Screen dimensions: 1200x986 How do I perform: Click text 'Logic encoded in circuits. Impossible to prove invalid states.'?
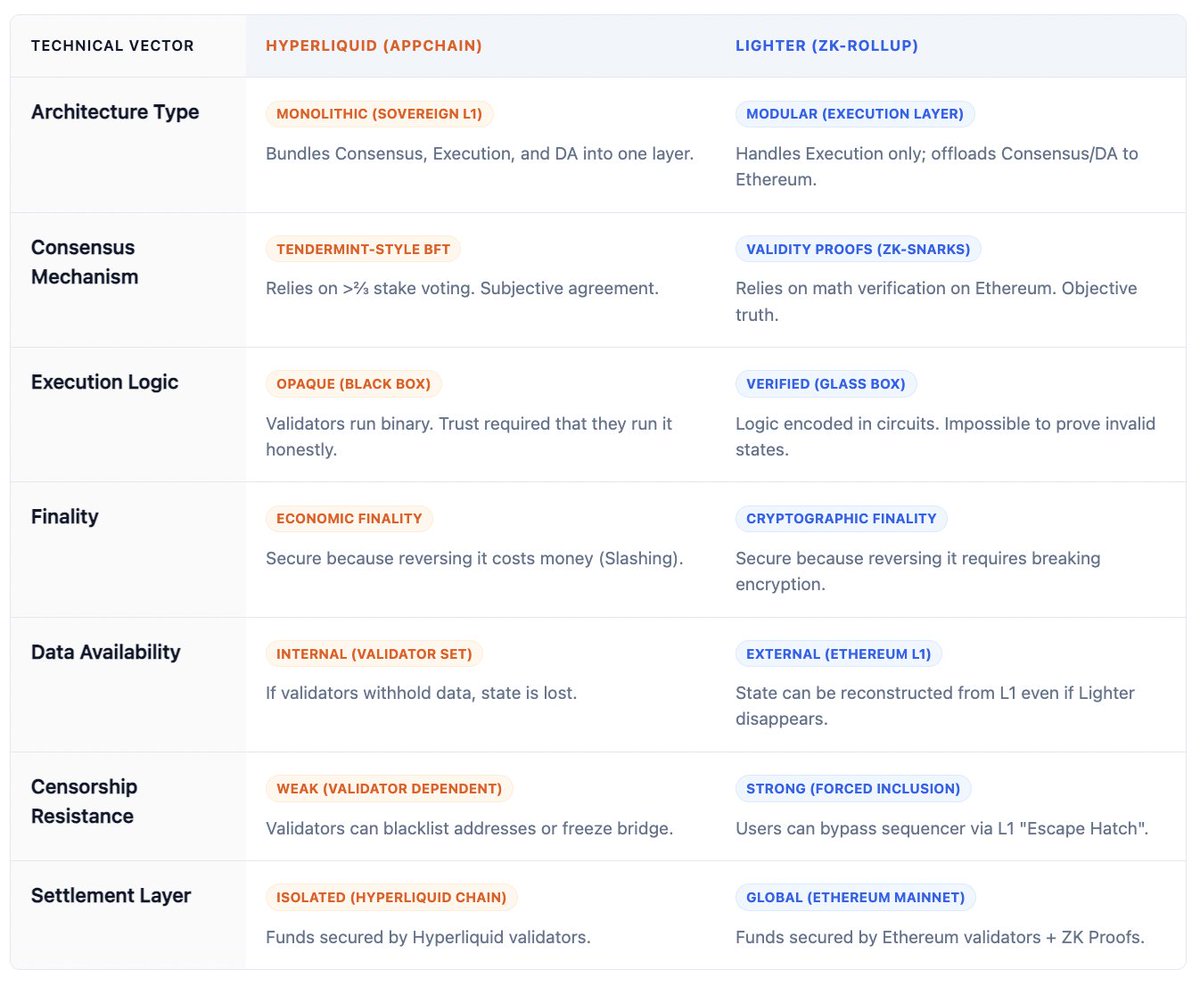click(945, 436)
